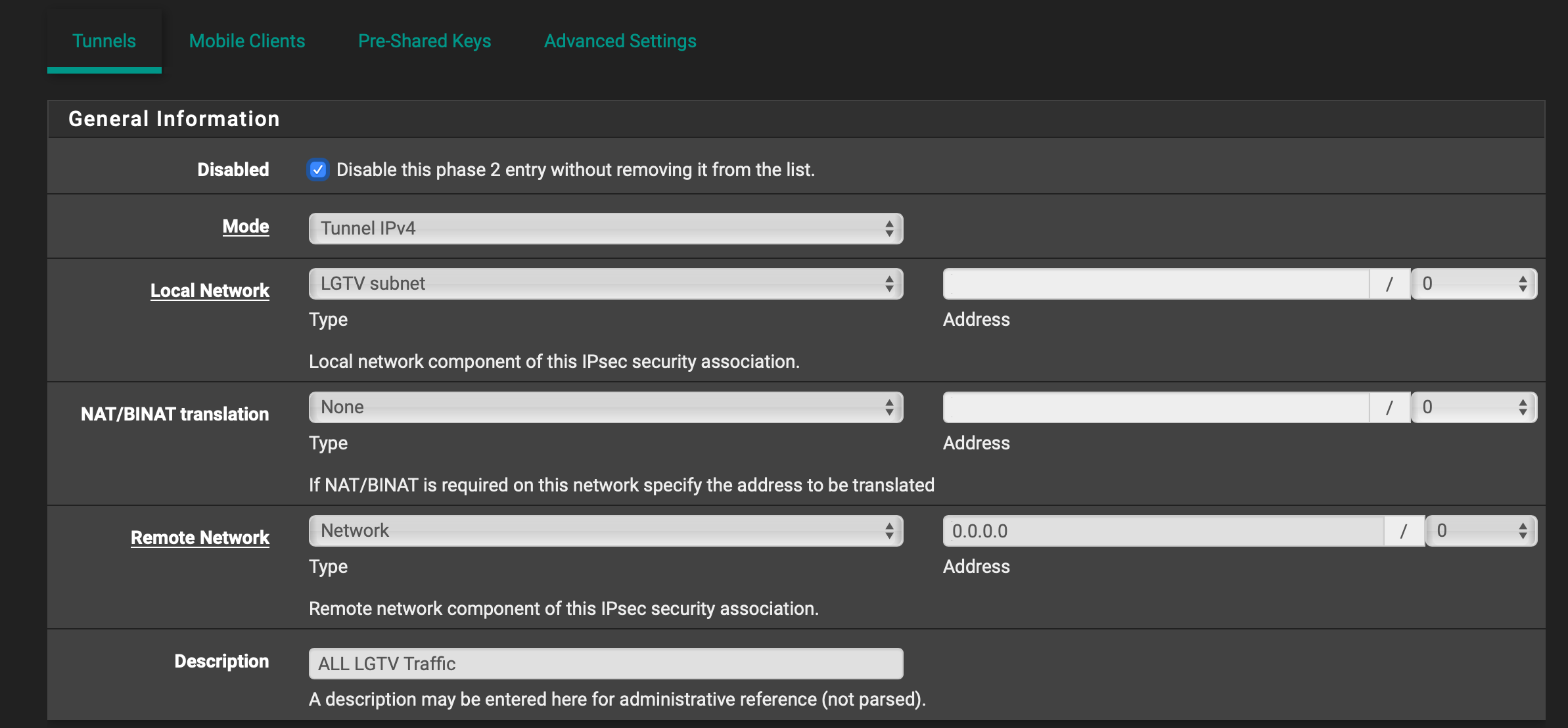Image resolution: width=1568 pixels, height=728 pixels.
Task: Click the NAT/BINAT address input field
Action: 1156,407
